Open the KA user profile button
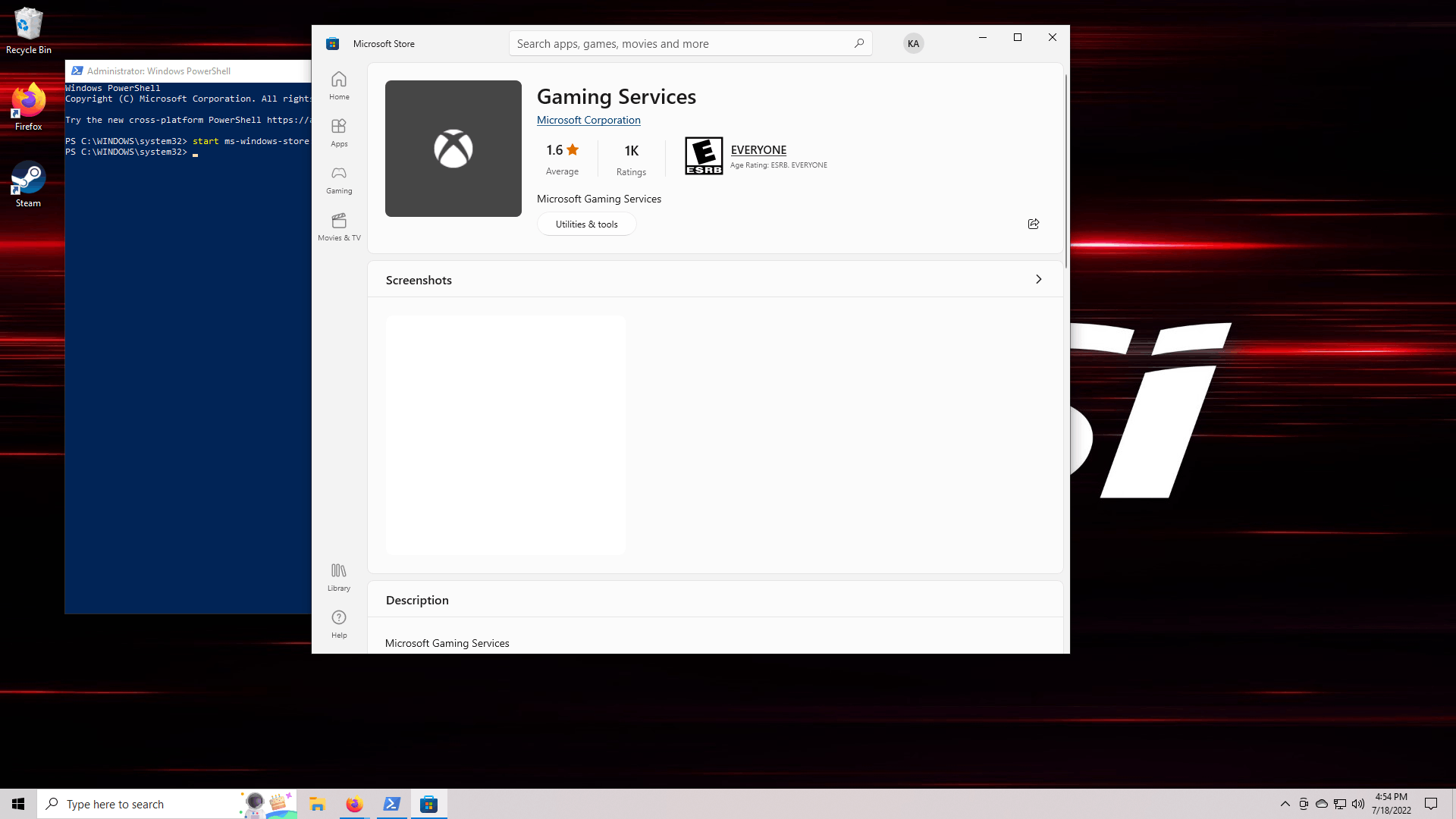Screen dimensions: 1456x819 point(913,43)
